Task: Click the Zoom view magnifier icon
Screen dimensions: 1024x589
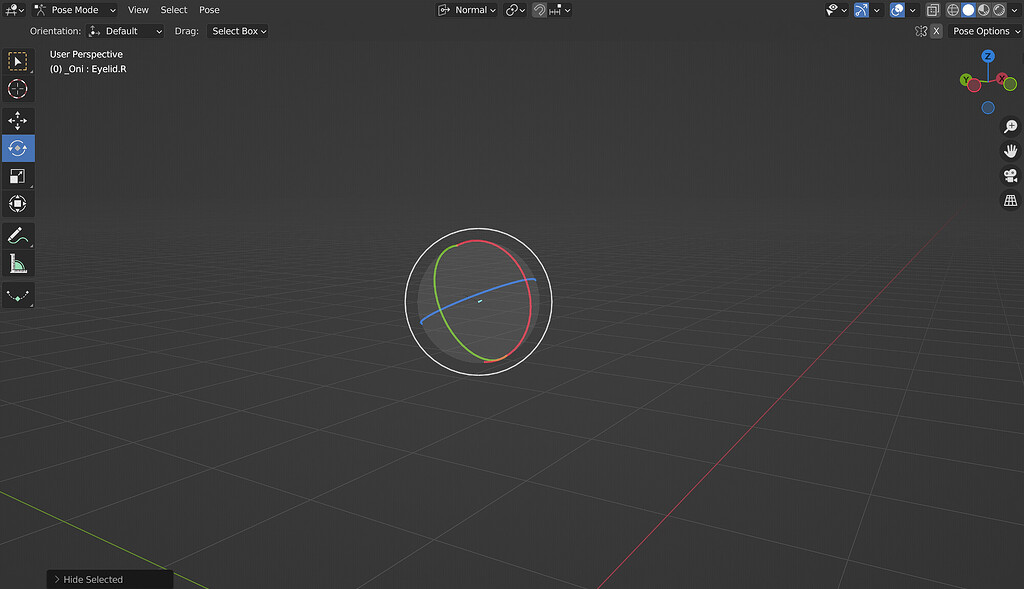Action: tap(1010, 127)
